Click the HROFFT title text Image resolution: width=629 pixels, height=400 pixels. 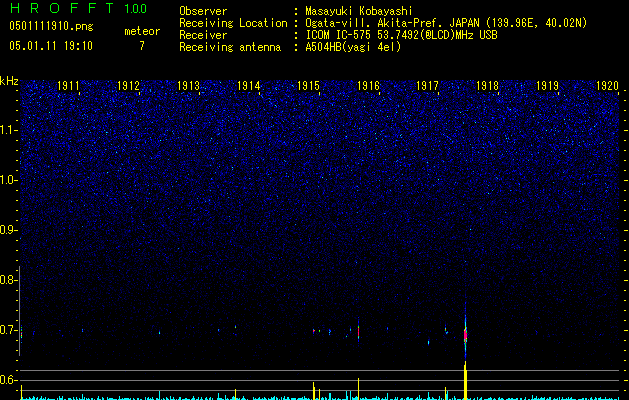click(62, 8)
